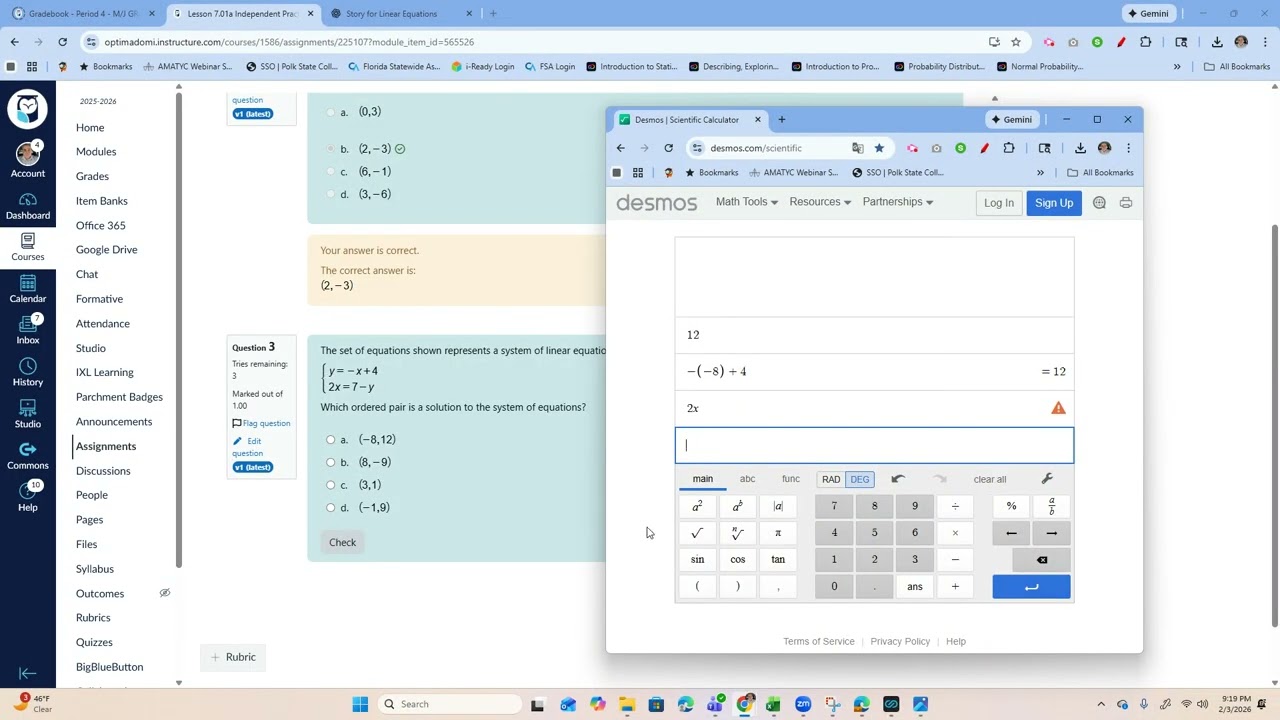Viewport: 1280px width, 720px height.
Task: Click Log In on Desmos
Action: (999, 203)
